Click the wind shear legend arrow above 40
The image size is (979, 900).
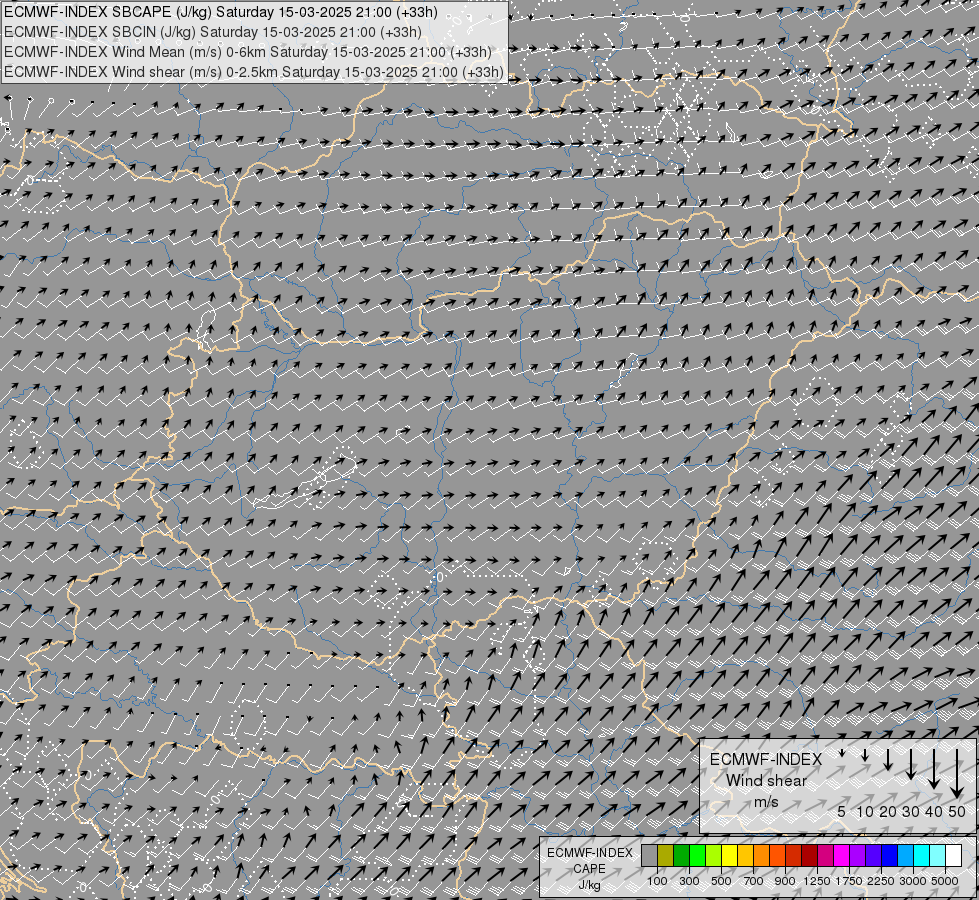point(933,769)
